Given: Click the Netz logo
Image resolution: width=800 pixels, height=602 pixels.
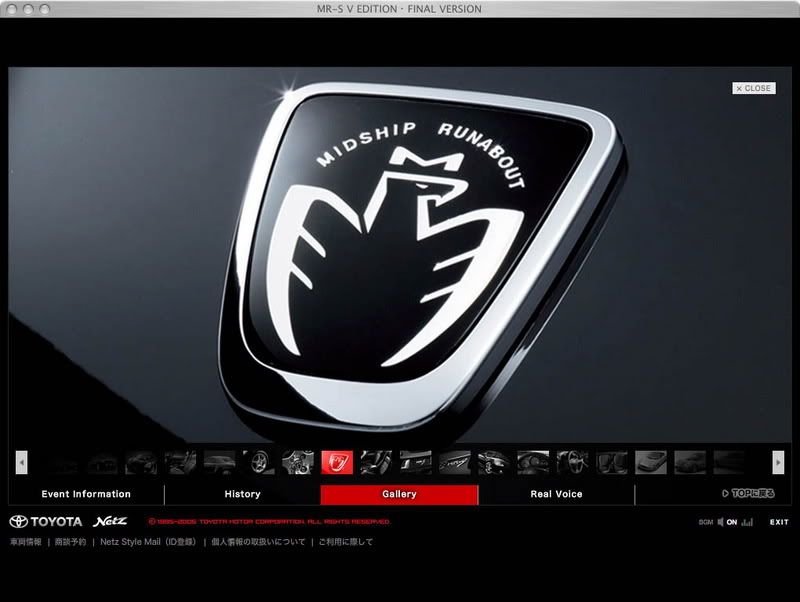Looking at the screenshot, I should tap(110, 521).
